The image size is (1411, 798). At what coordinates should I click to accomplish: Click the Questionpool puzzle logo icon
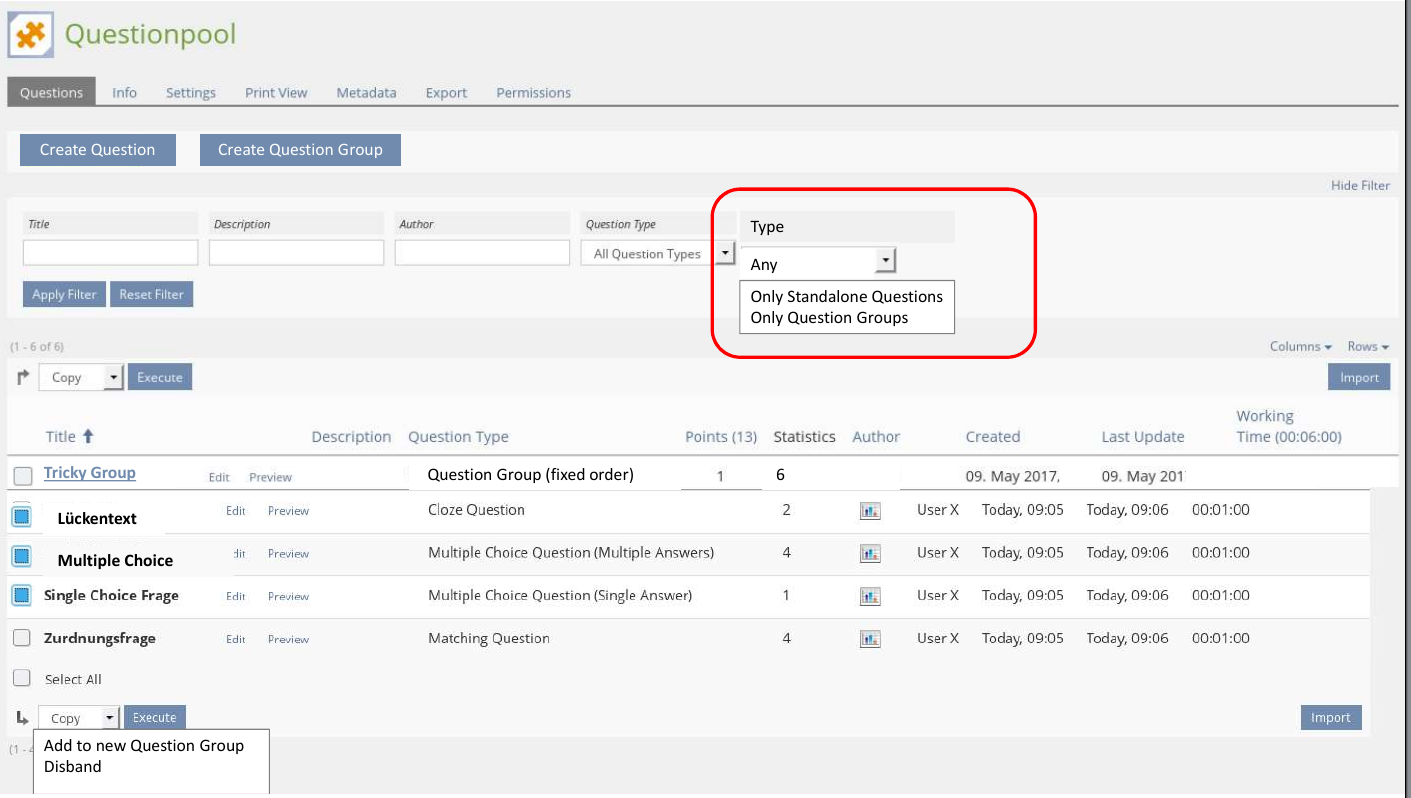31,35
